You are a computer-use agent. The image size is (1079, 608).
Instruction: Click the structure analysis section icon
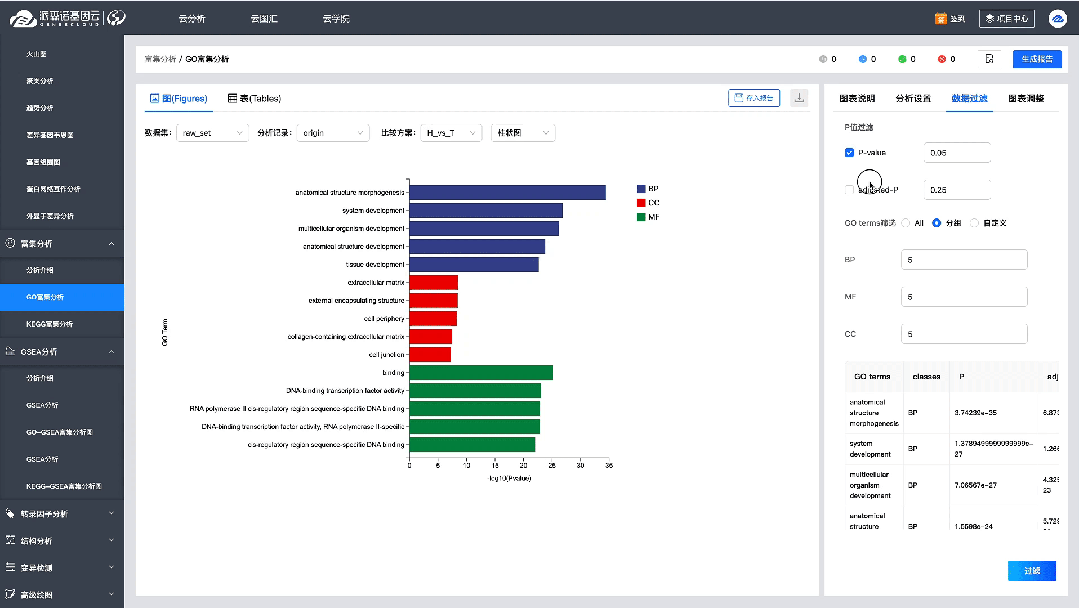[10, 541]
